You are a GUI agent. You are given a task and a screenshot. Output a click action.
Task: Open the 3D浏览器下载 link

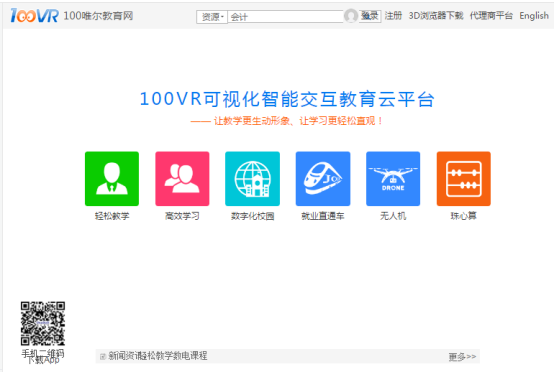(x=436, y=16)
